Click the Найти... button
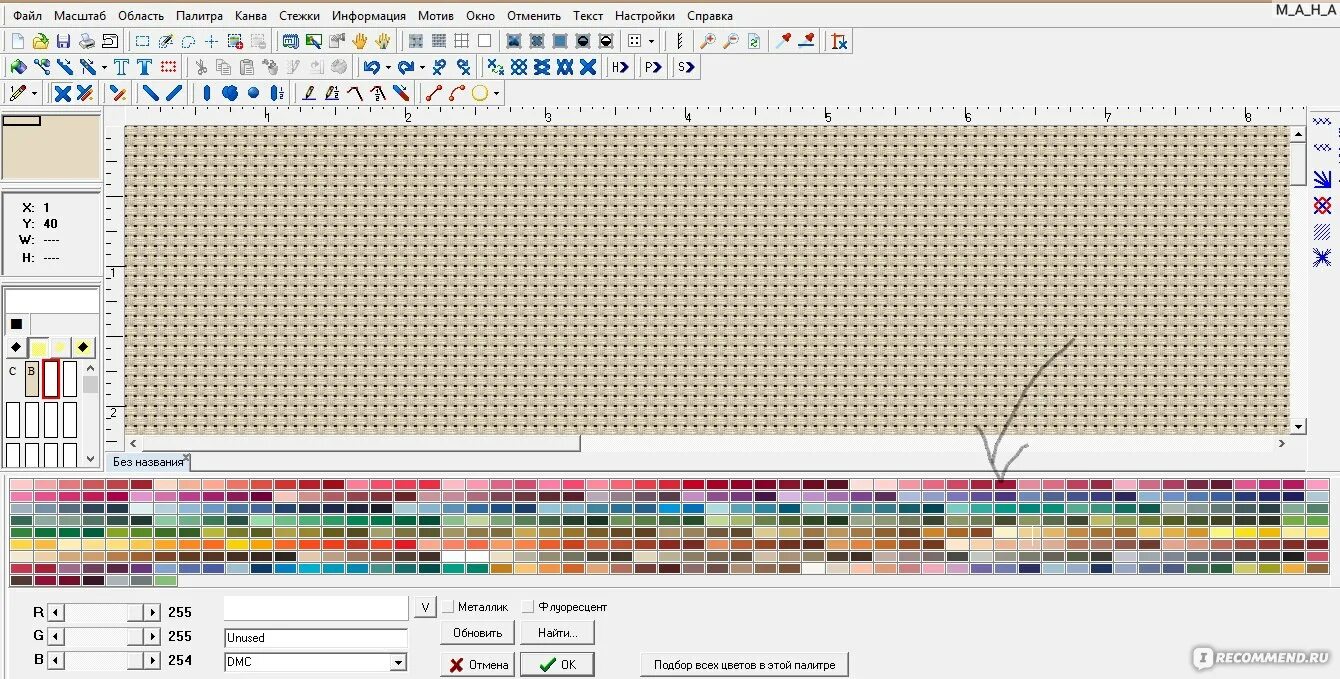 pos(558,632)
